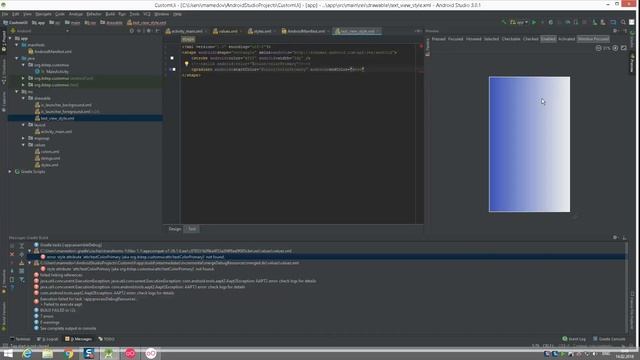
Task: Open the TODO tool window button
Action: click(107, 339)
